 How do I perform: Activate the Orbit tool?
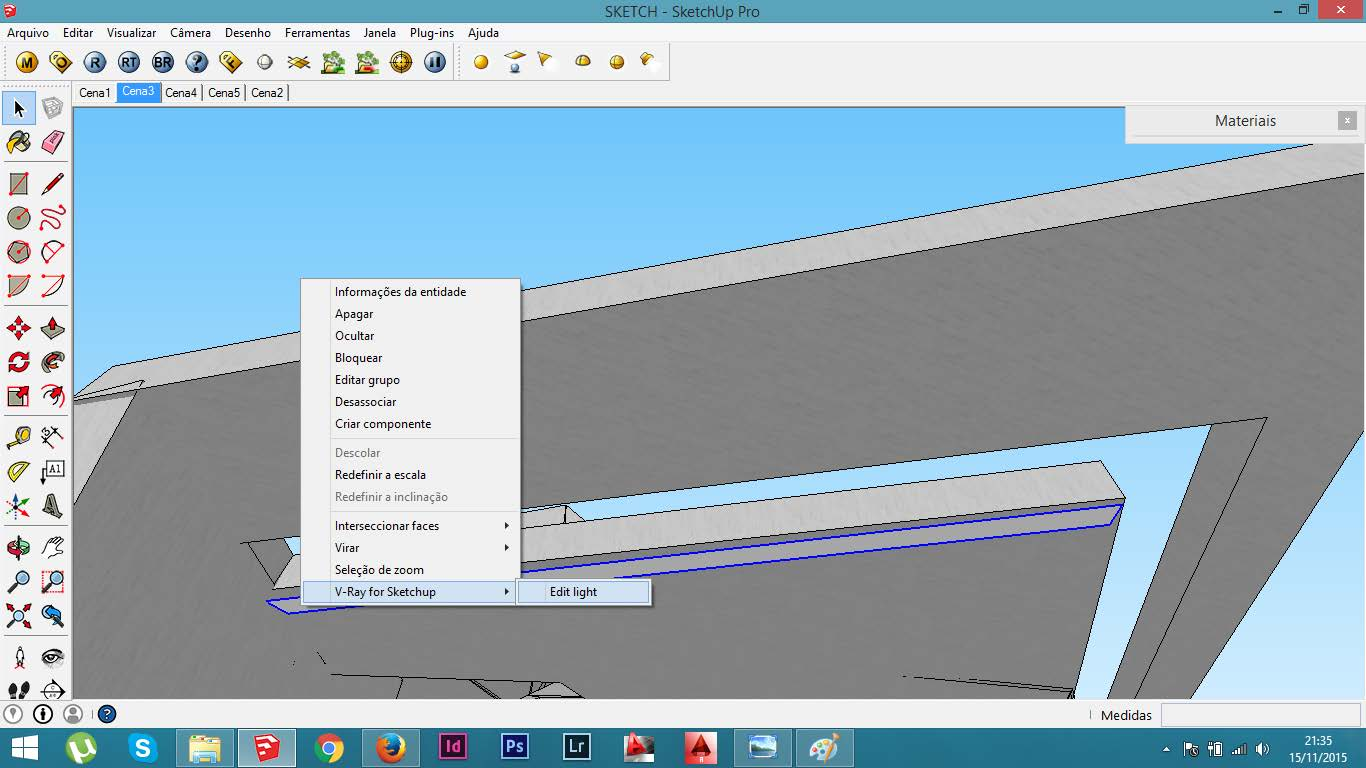19,547
